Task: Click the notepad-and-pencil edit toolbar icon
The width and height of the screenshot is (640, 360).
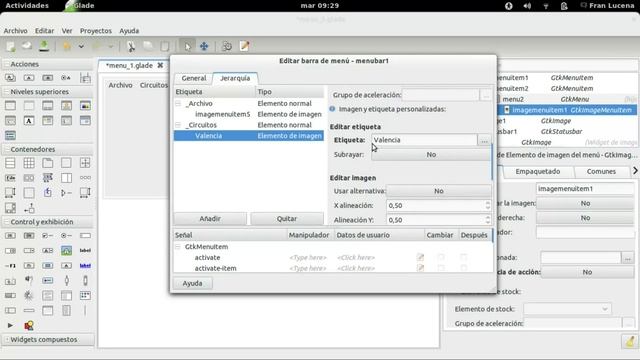Action: [244, 46]
